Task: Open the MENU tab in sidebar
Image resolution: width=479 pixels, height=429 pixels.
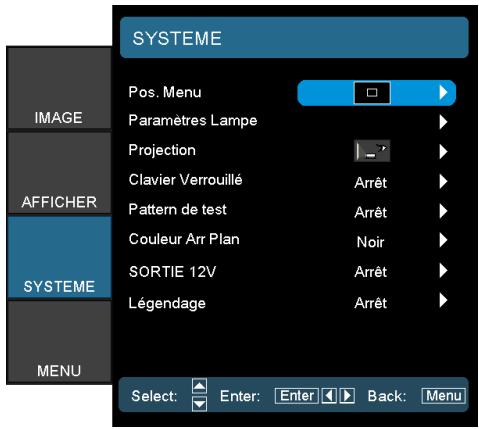Action: [59, 342]
